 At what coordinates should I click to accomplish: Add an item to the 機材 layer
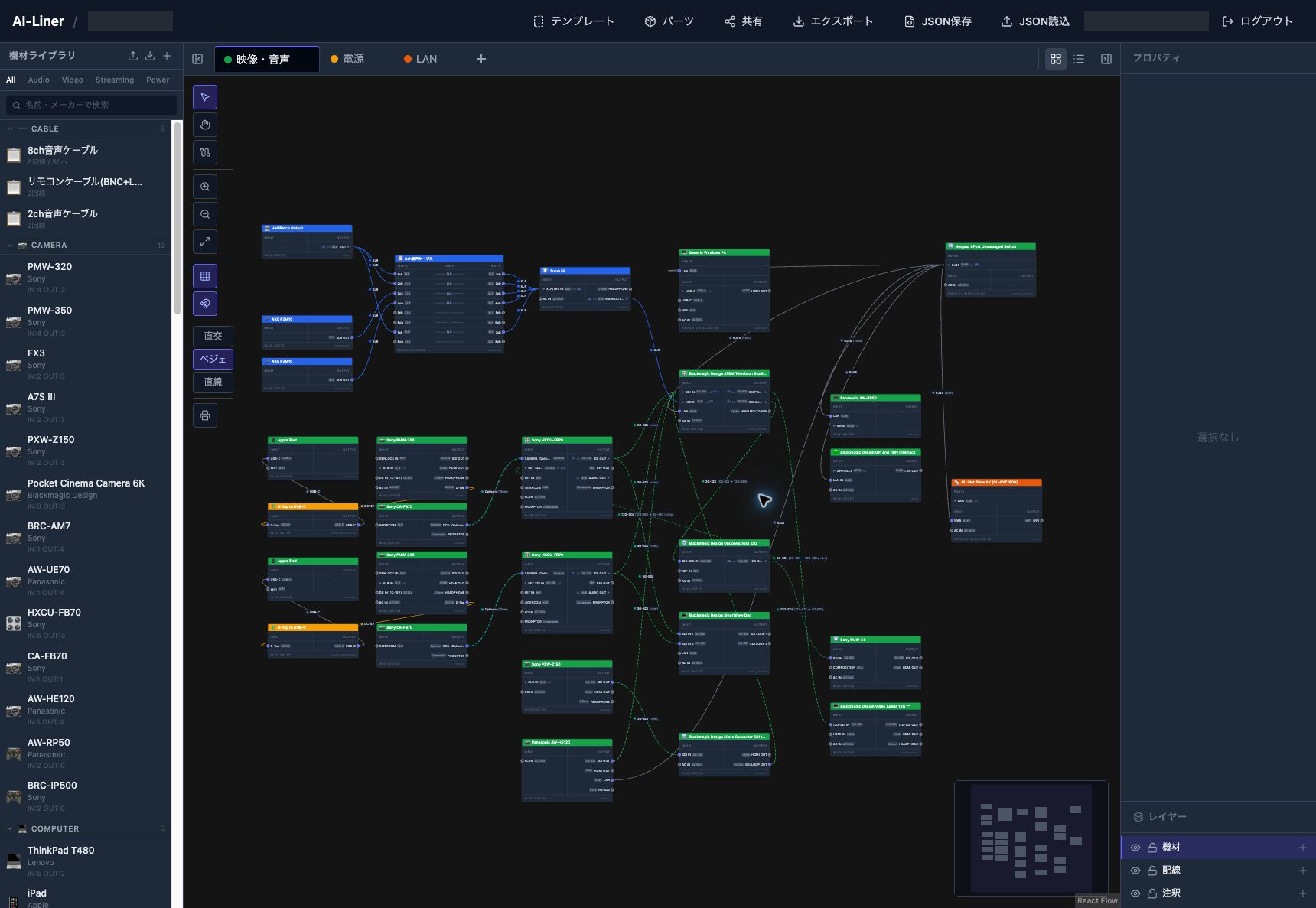(x=1302, y=848)
